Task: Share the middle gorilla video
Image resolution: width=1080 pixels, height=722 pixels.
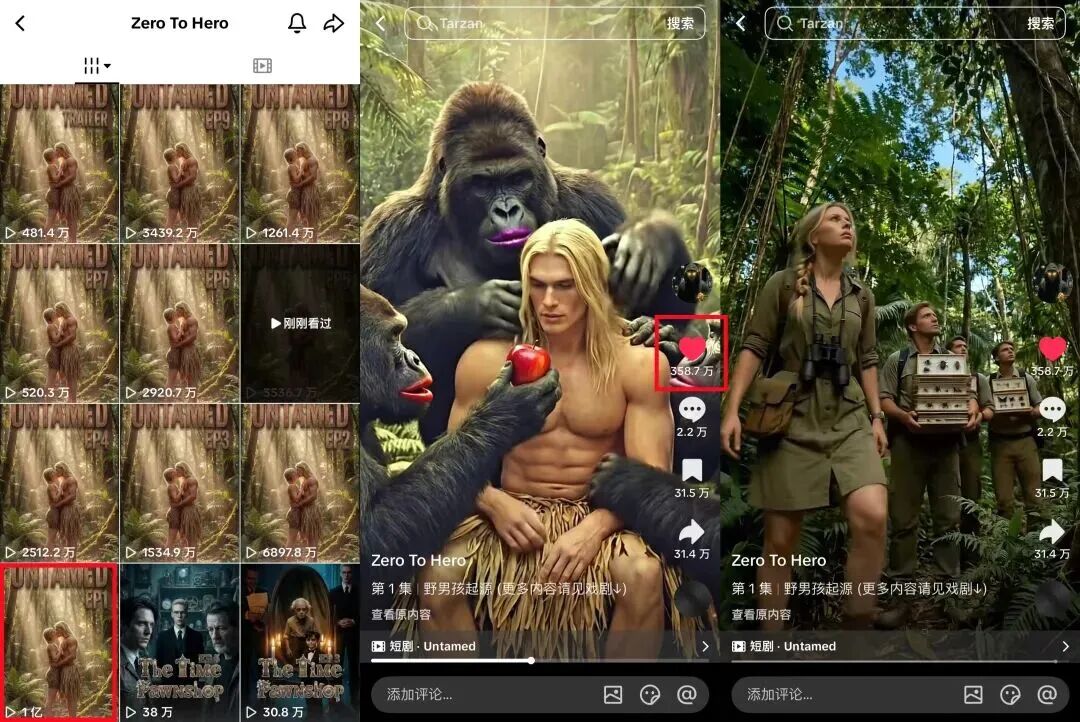Action: click(692, 531)
